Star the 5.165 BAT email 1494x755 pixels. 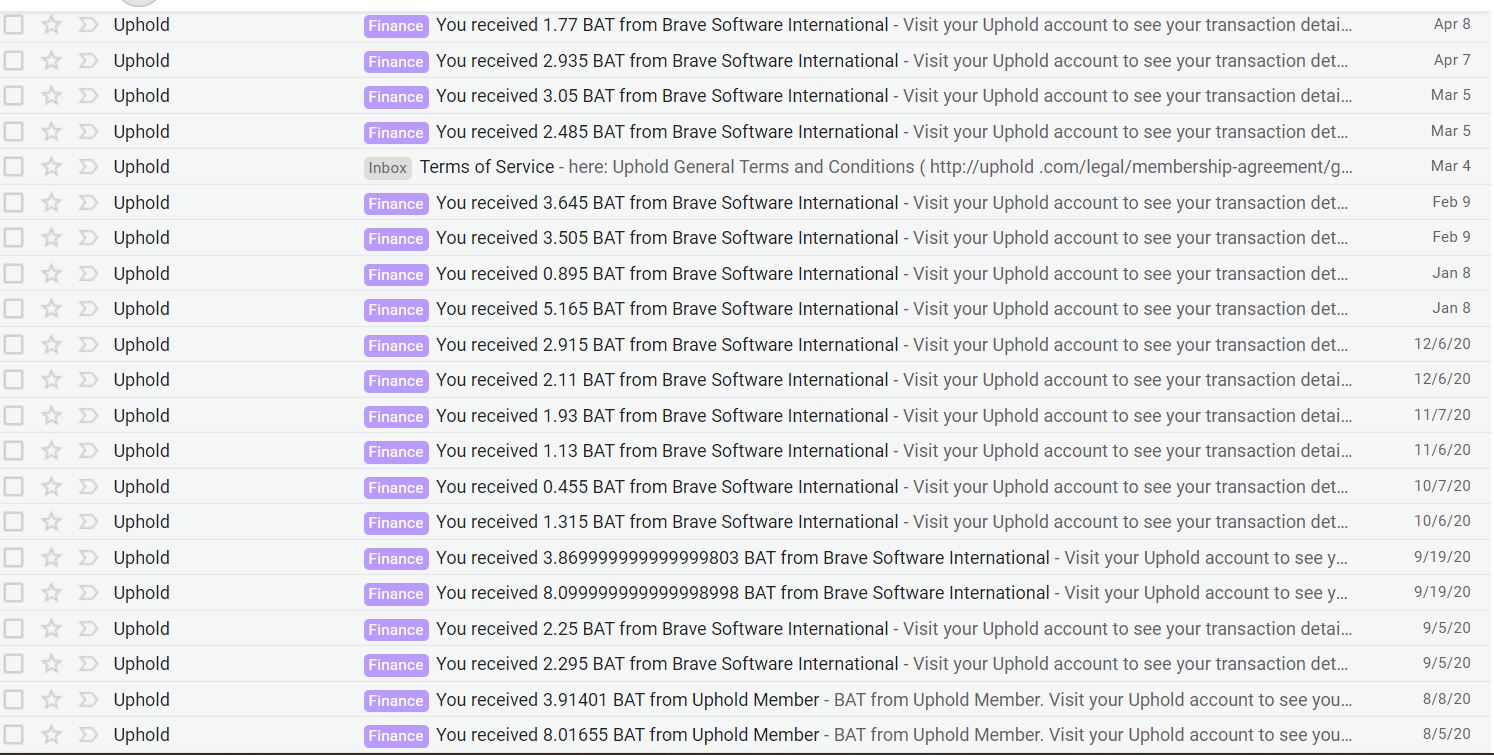51,309
